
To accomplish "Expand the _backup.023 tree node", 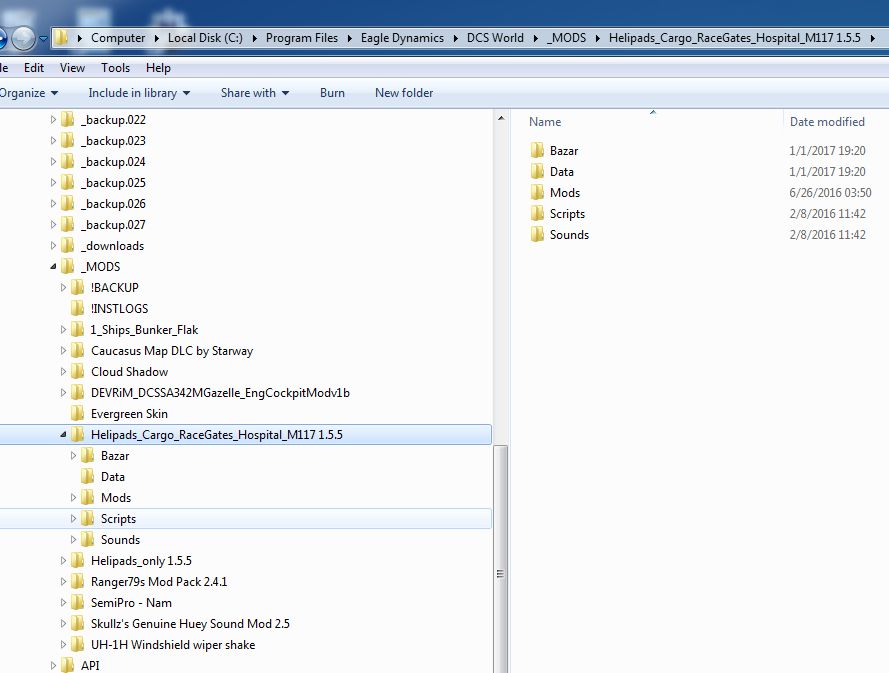I will click(x=53, y=141).
